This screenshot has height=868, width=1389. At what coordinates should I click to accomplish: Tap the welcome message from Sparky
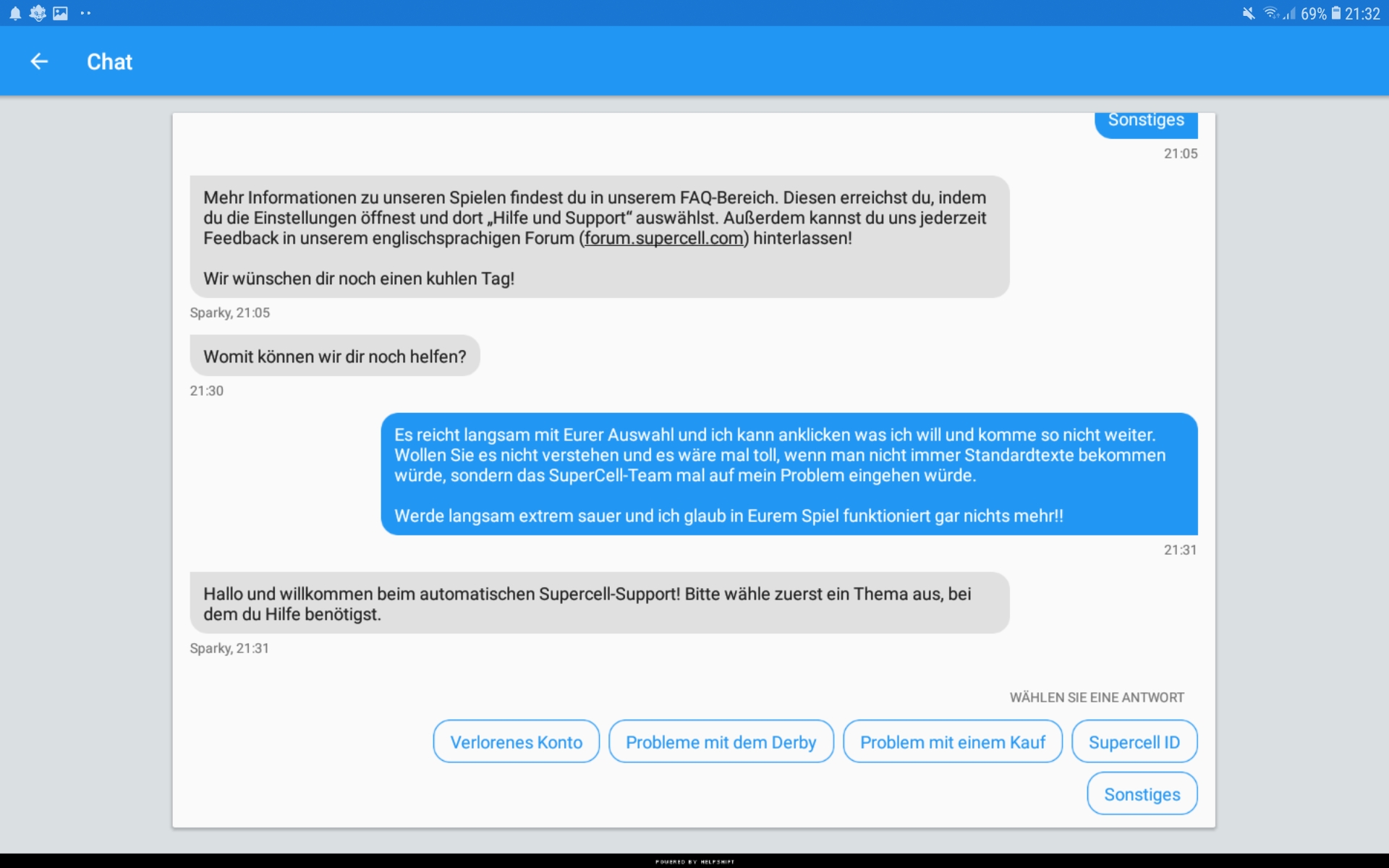pyautogui.click(x=600, y=603)
